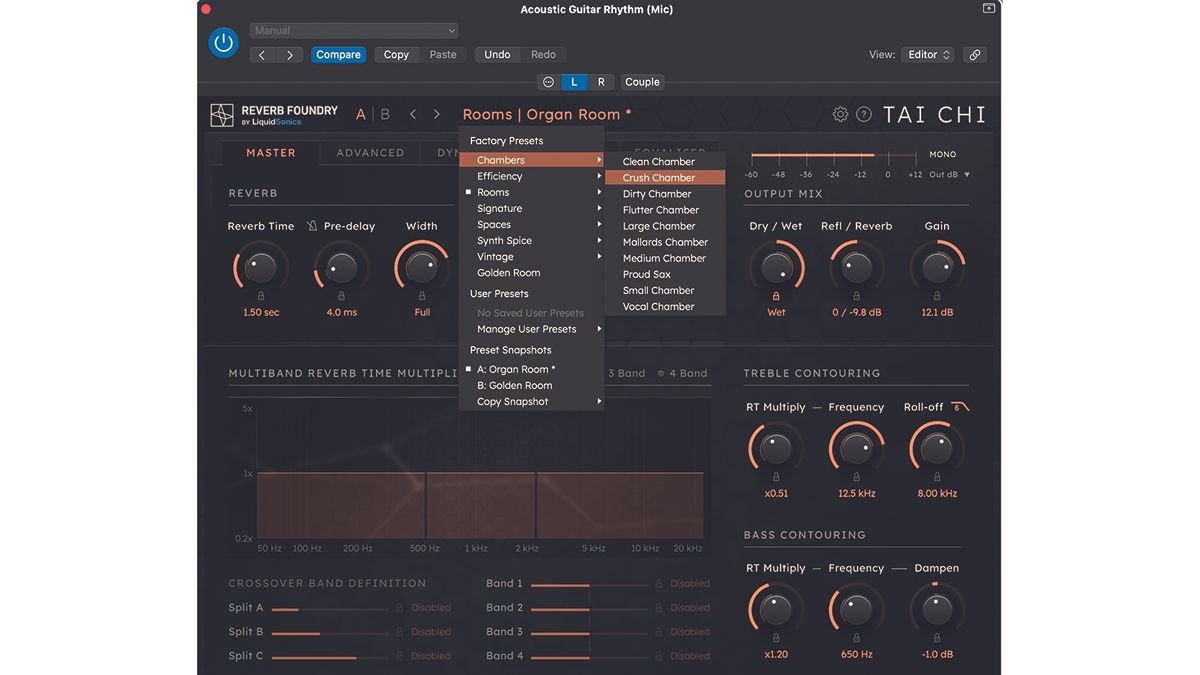Image resolution: width=1200 pixels, height=675 pixels.
Task: Turn the Reverb Time knob
Action: point(260,267)
